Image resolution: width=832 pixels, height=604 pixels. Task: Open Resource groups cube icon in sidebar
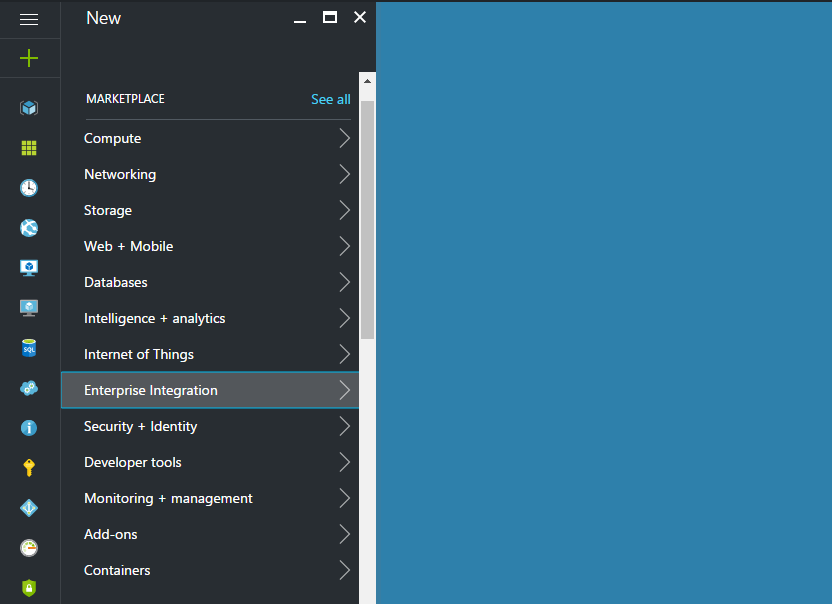pos(29,108)
